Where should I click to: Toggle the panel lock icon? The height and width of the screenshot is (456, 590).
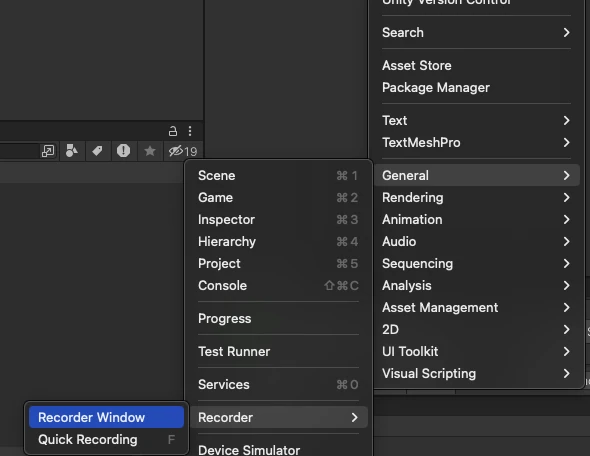coord(173,131)
